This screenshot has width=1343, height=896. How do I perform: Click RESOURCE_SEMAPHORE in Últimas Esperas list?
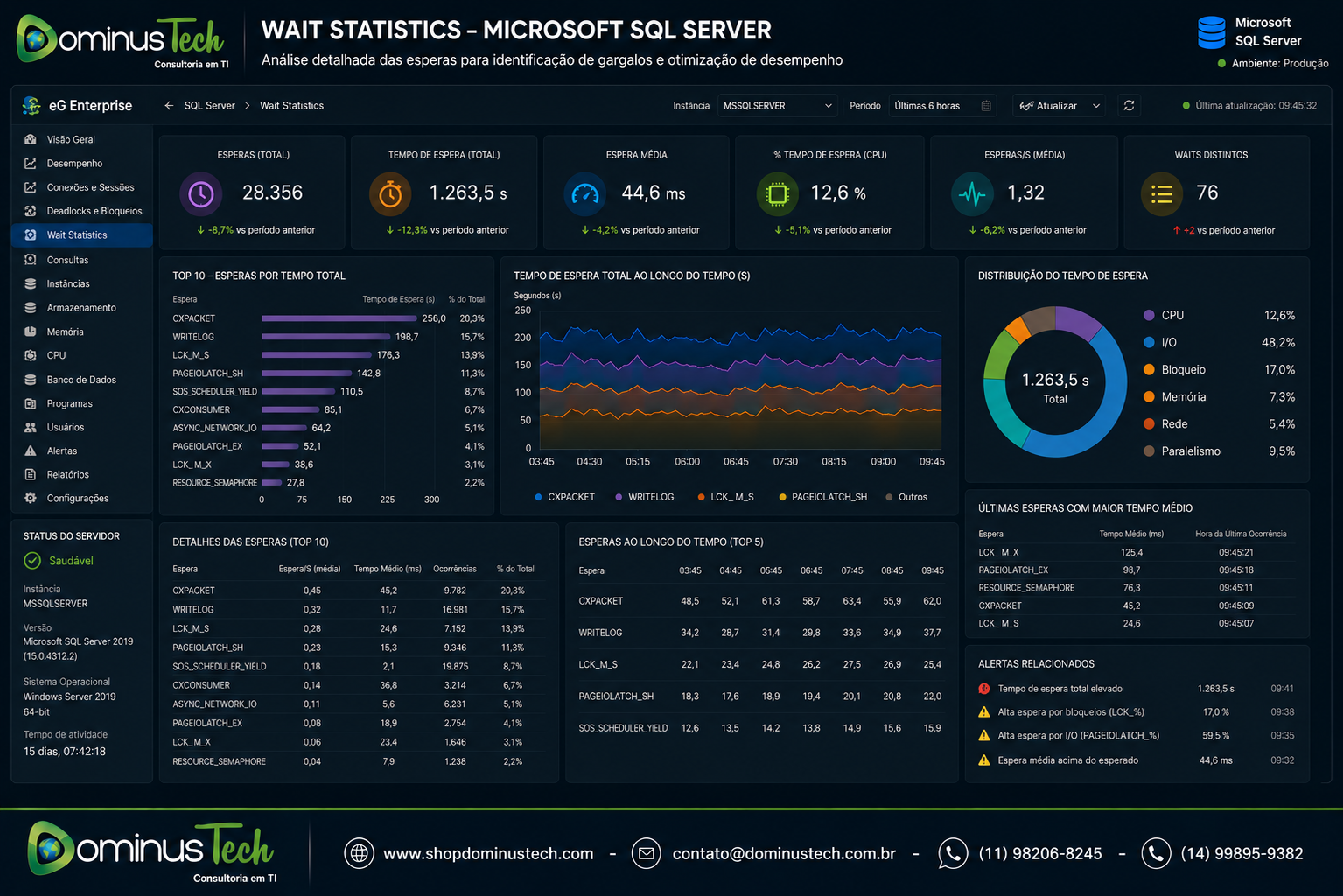[x=1026, y=588]
